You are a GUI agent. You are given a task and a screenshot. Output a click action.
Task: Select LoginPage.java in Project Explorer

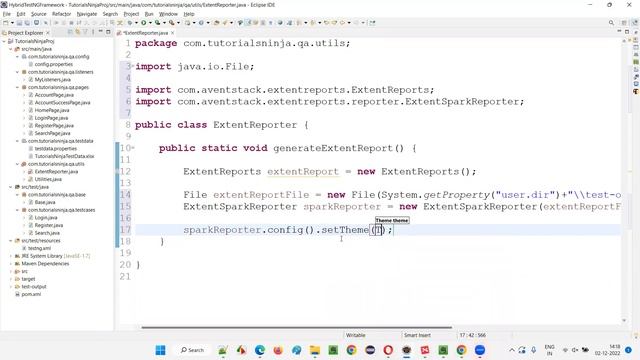(51, 118)
